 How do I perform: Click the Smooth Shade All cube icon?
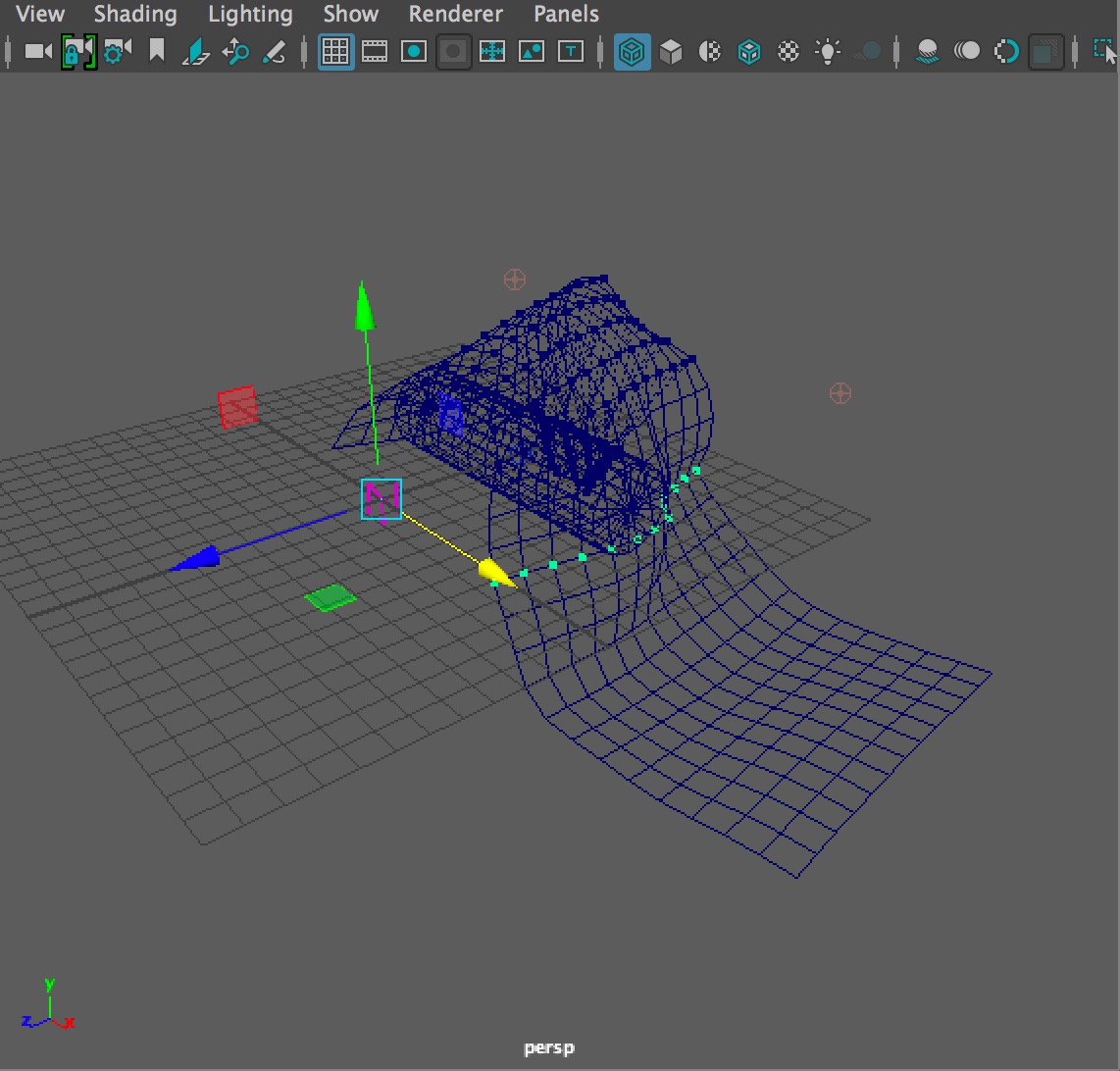(x=671, y=51)
